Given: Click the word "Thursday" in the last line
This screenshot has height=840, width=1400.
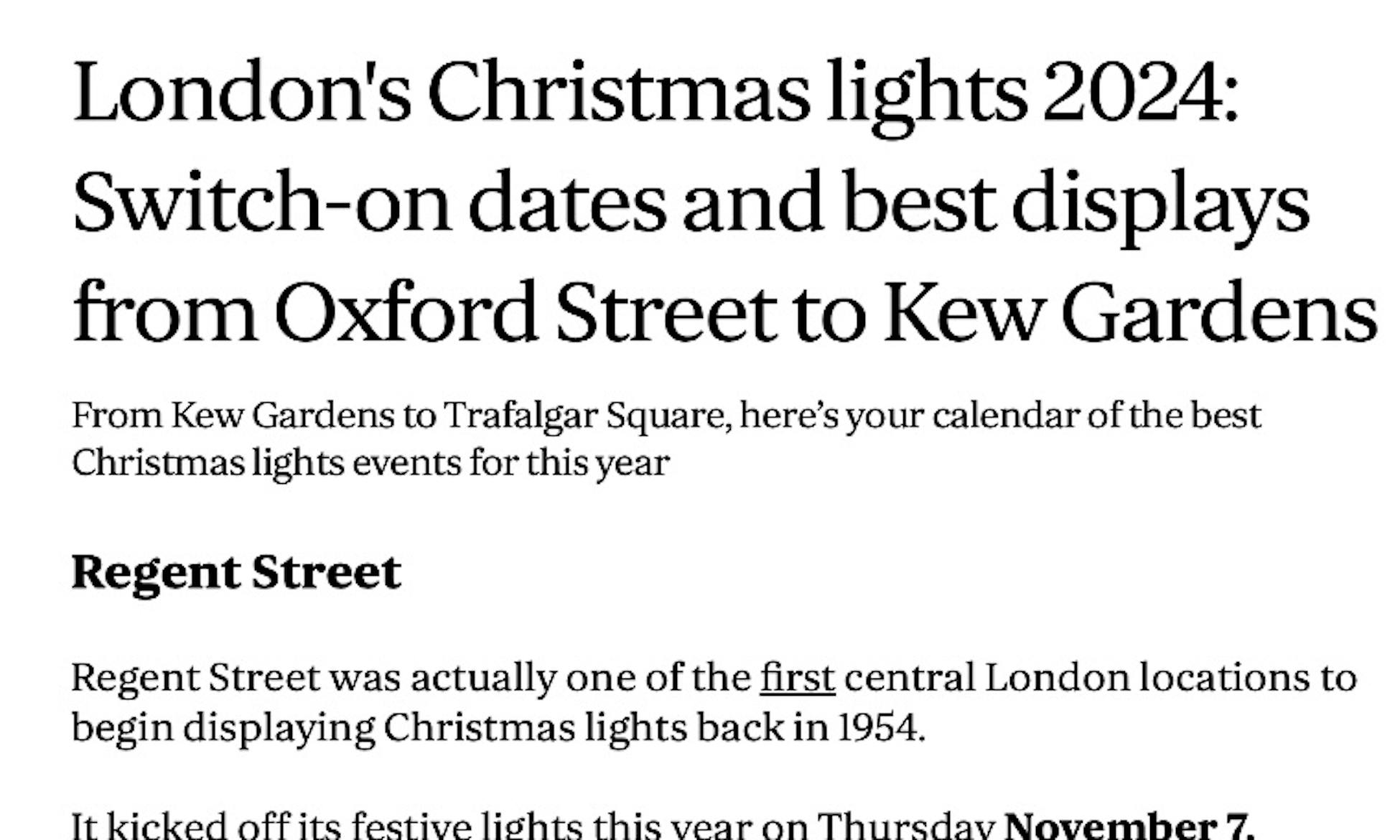Looking at the screenshot, I should point(905,825).
